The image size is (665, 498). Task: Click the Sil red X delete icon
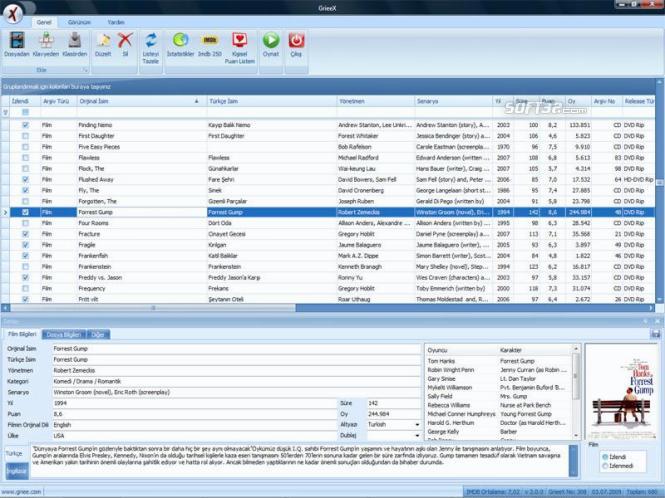[125, 40]
